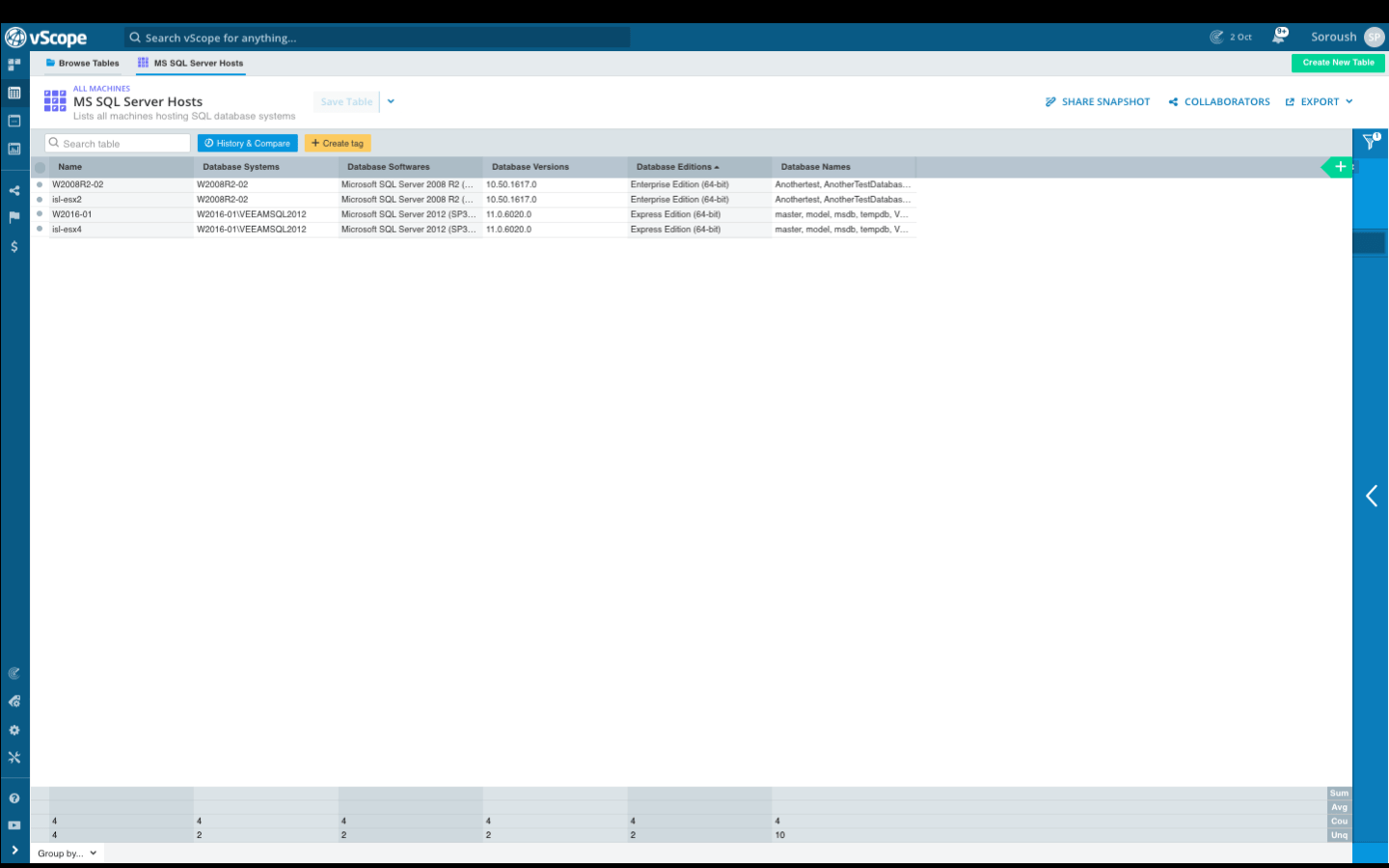The image size is (1389, 868).
Task: Click the Sum summary row label
Action: (x=1339, y=794)
